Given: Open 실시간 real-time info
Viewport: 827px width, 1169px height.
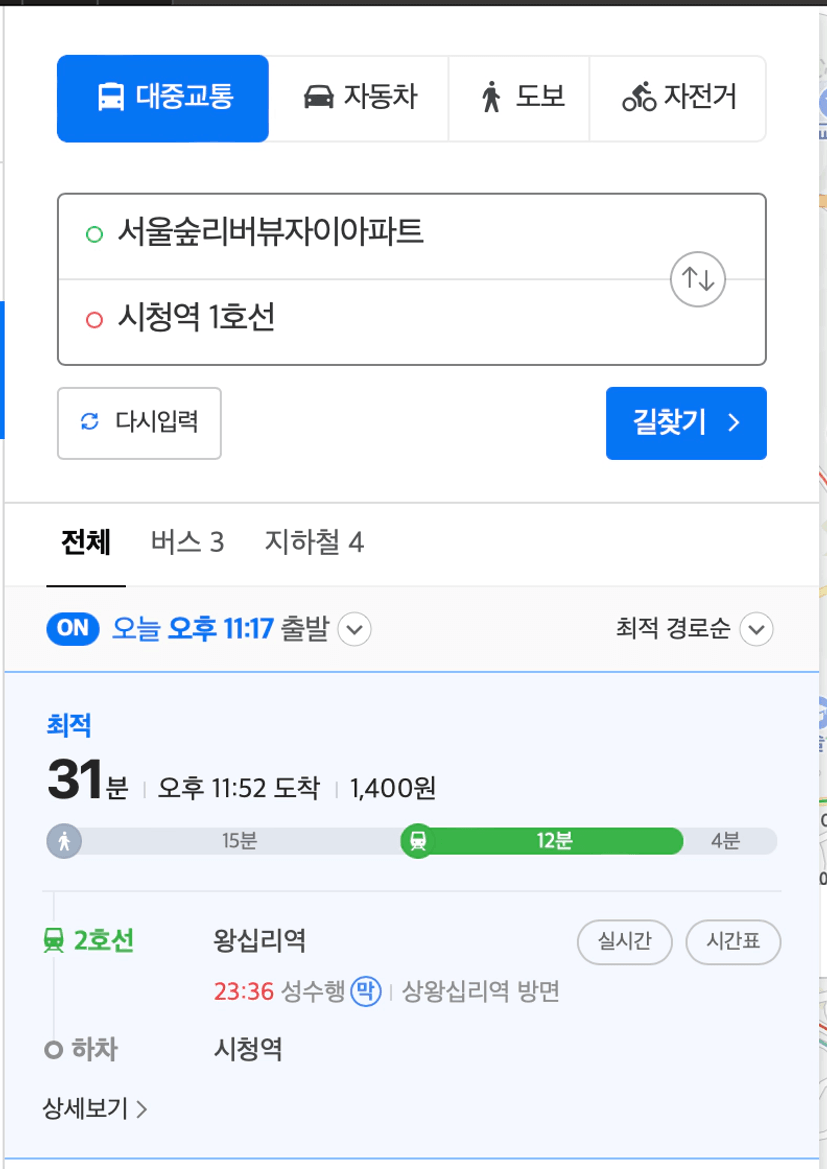Looking at the screenshot, I should (625, 942).
